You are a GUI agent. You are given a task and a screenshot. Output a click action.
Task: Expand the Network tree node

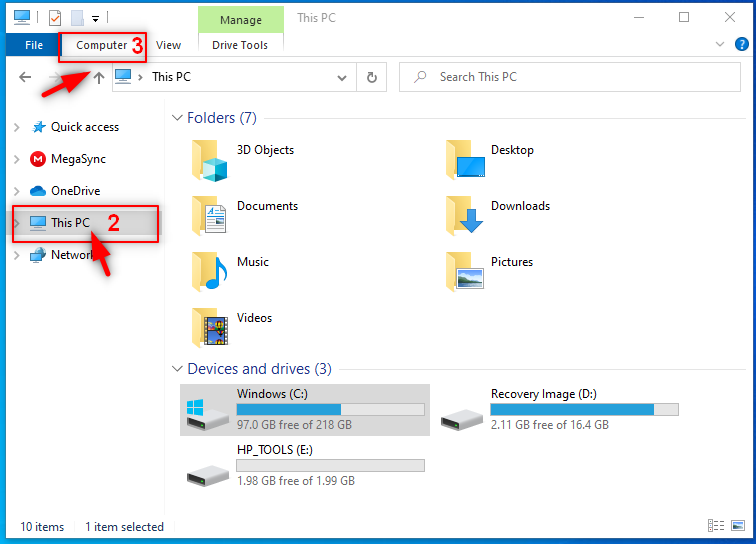tap(17, 255)
